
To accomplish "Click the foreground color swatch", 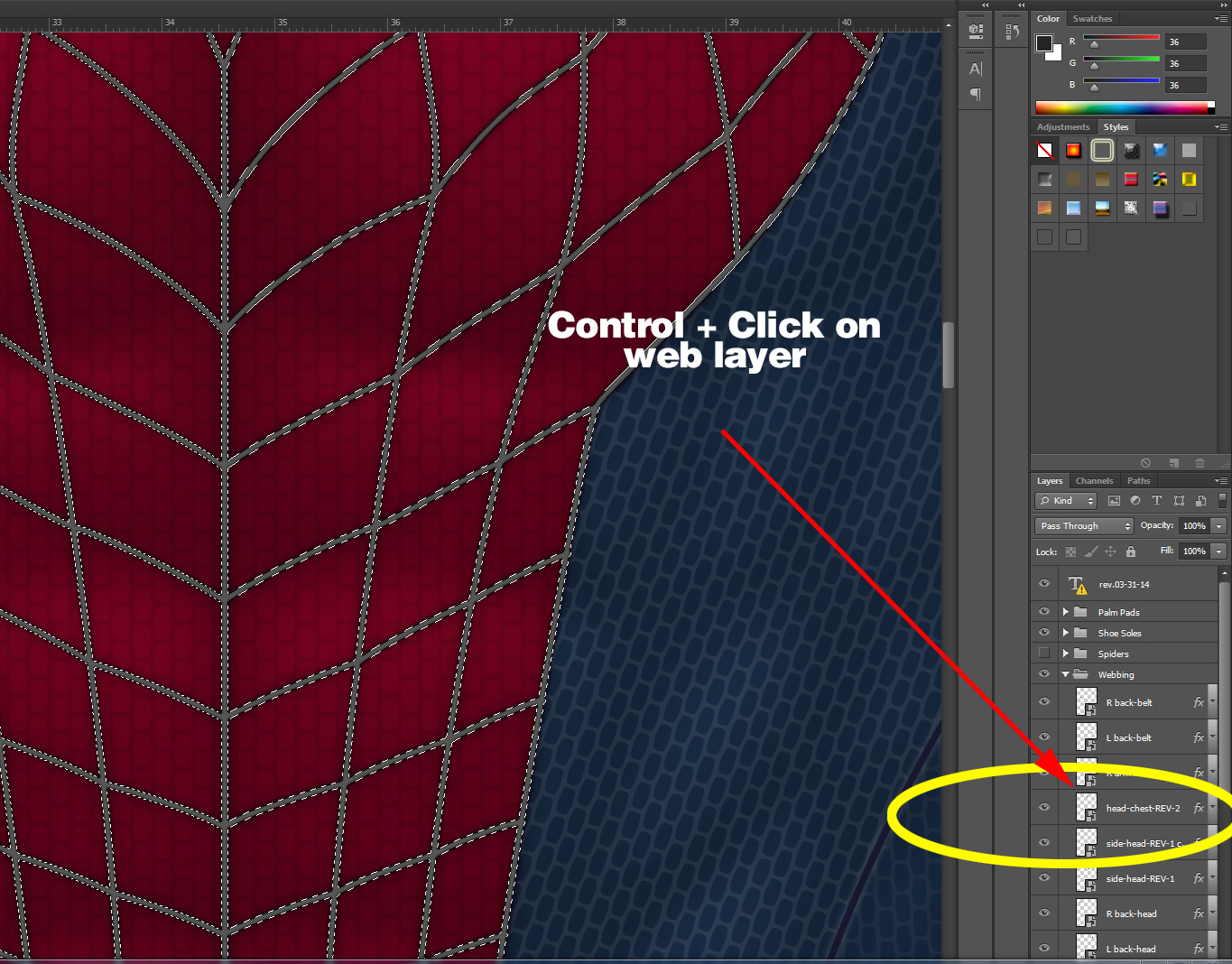I will pyautogui.click(x=1044, y=43).
